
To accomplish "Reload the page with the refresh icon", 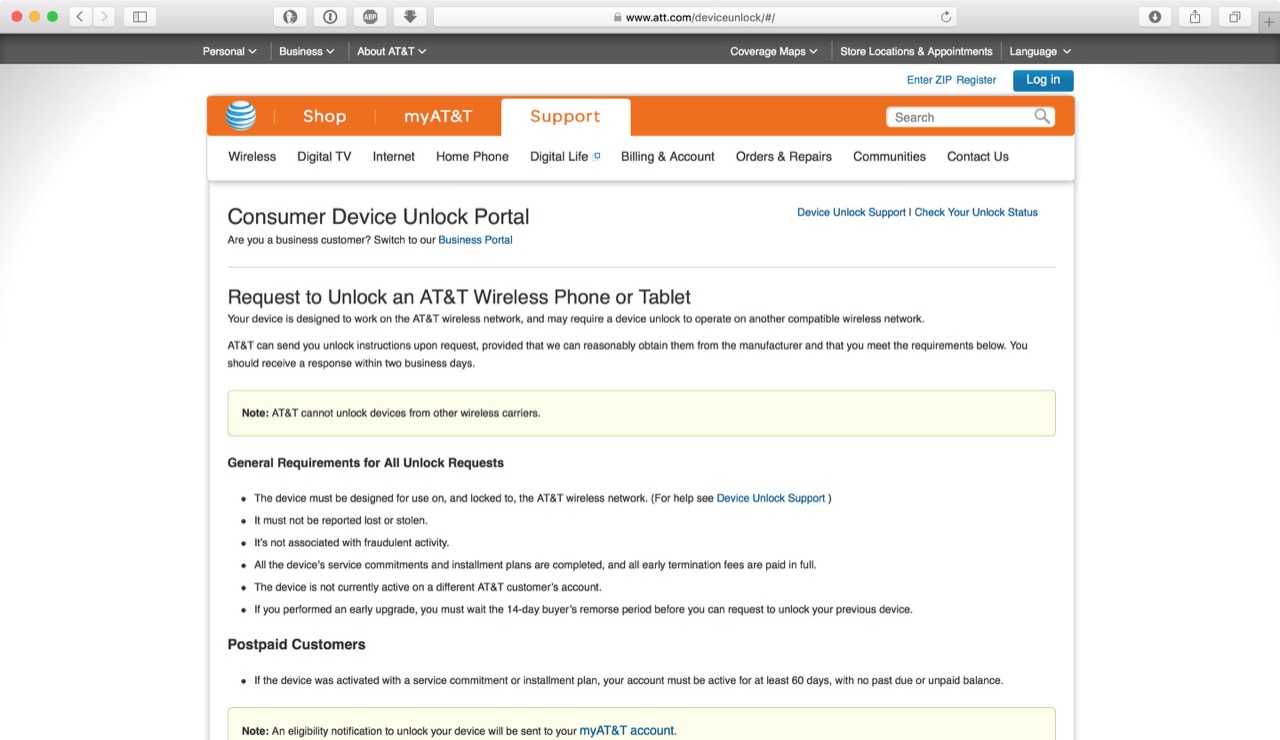I will coord(945,17).
